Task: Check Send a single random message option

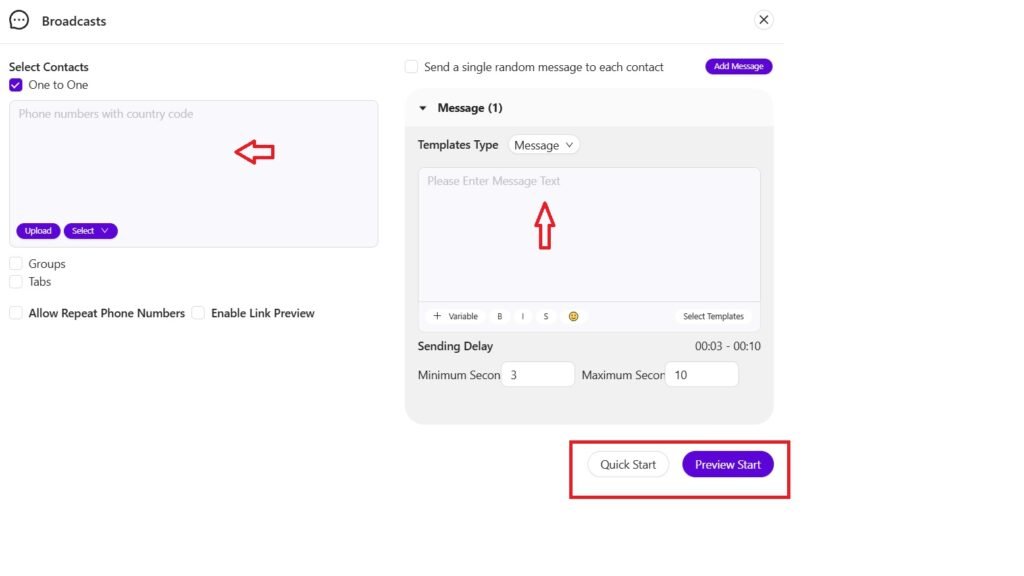Action: tap(411, 66)
